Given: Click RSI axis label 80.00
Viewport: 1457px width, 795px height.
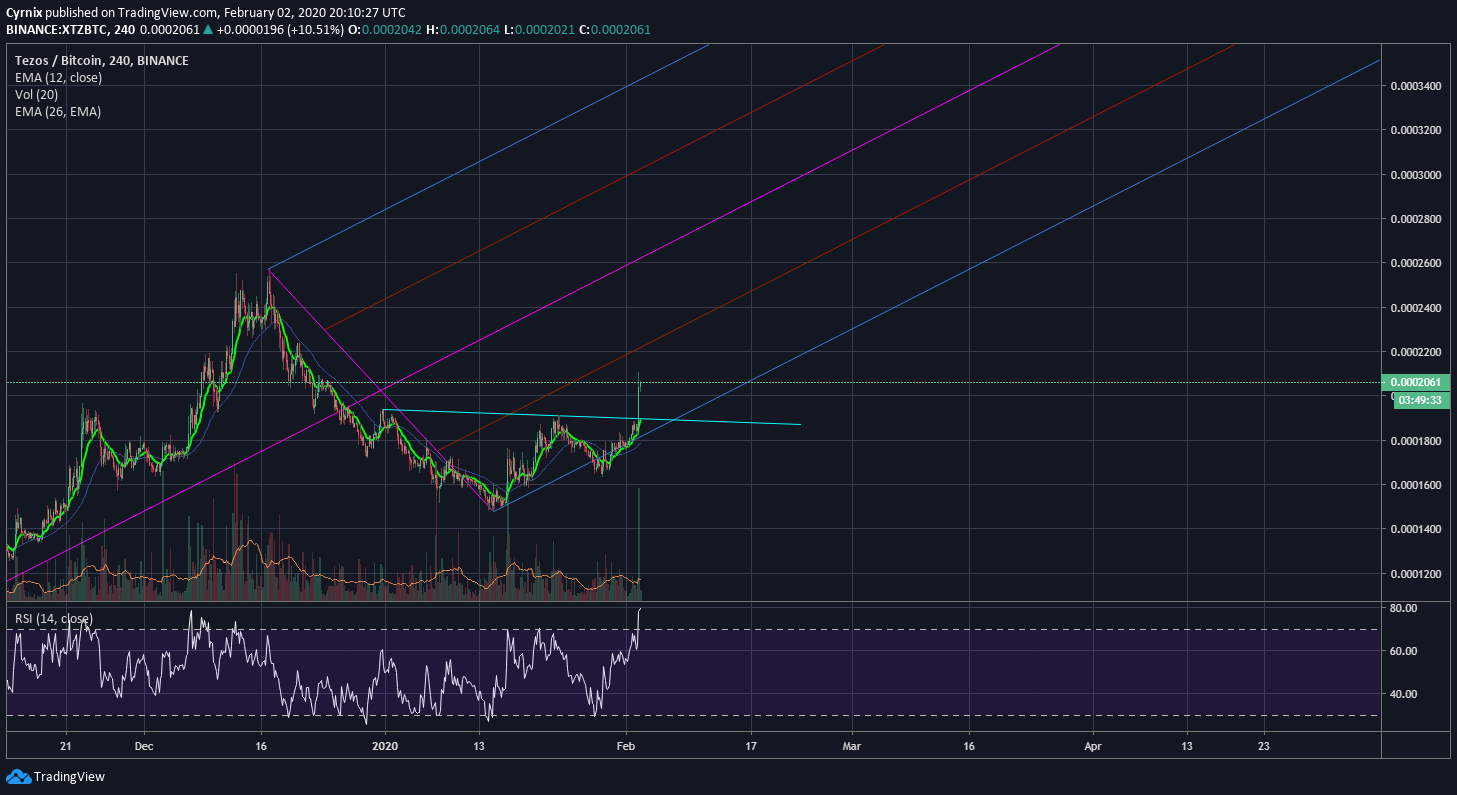Looking at the screenshot, I should [x=1404, y=608].
